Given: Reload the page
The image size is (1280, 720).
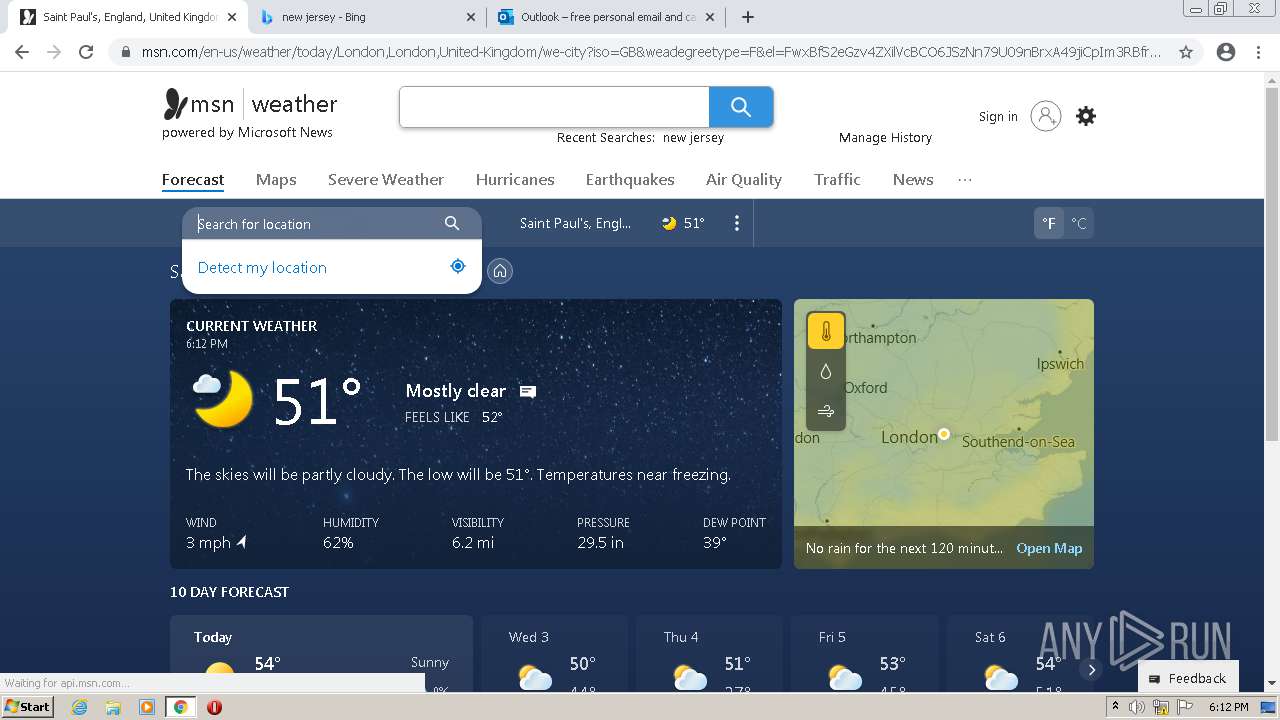Looking at the screenshot, I should (86, 52).
